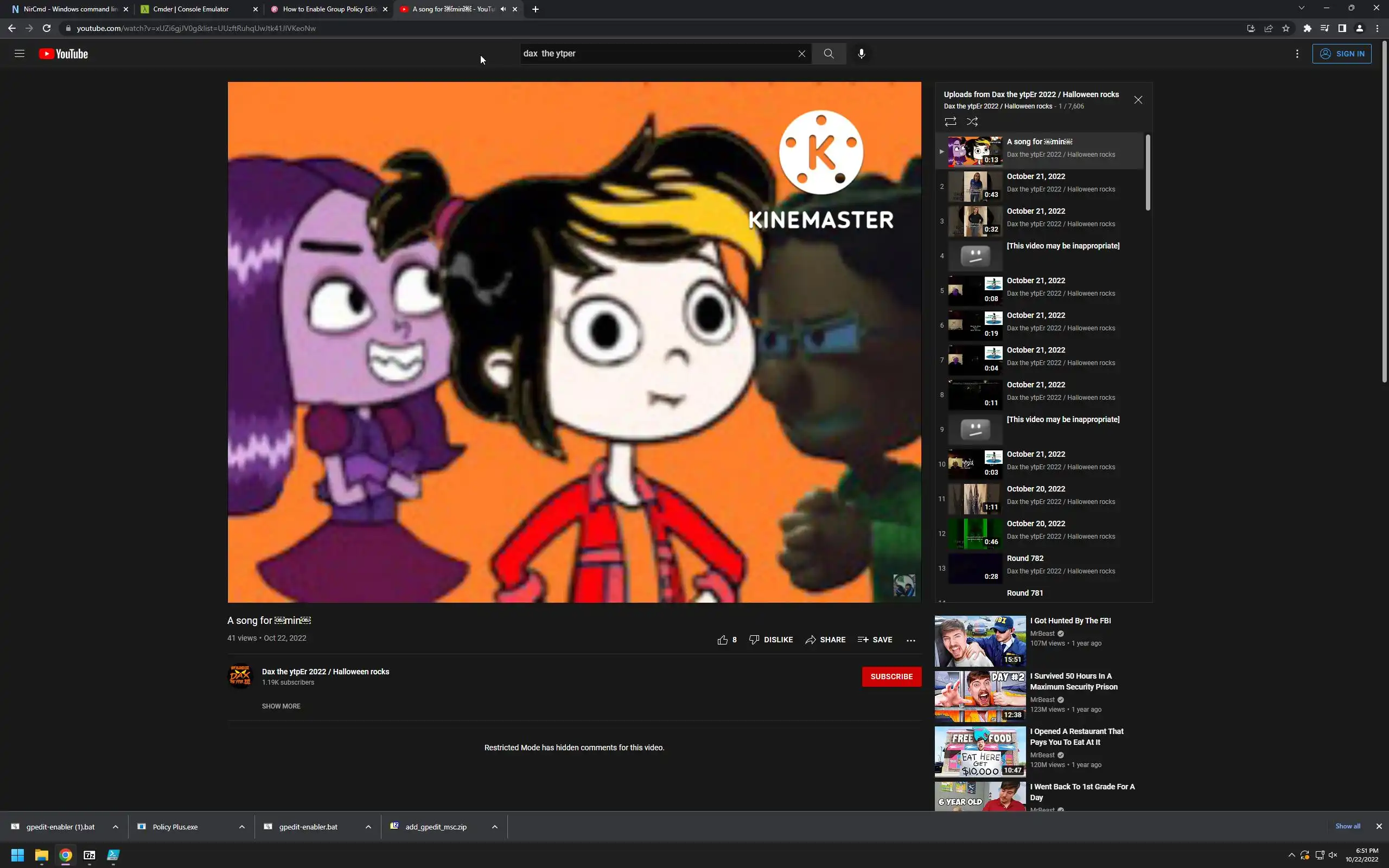Toggle playlist shuffle mode
The height and width of the screenshot is (868, 1389).
click(x=972, y=122)
